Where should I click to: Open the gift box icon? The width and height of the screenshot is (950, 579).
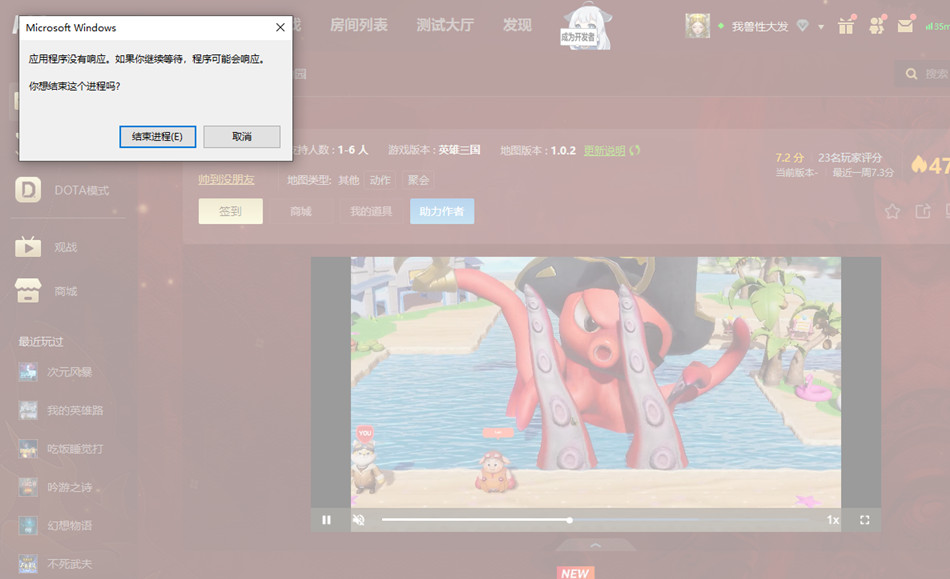pyautogui.click(x=846, y=26)
